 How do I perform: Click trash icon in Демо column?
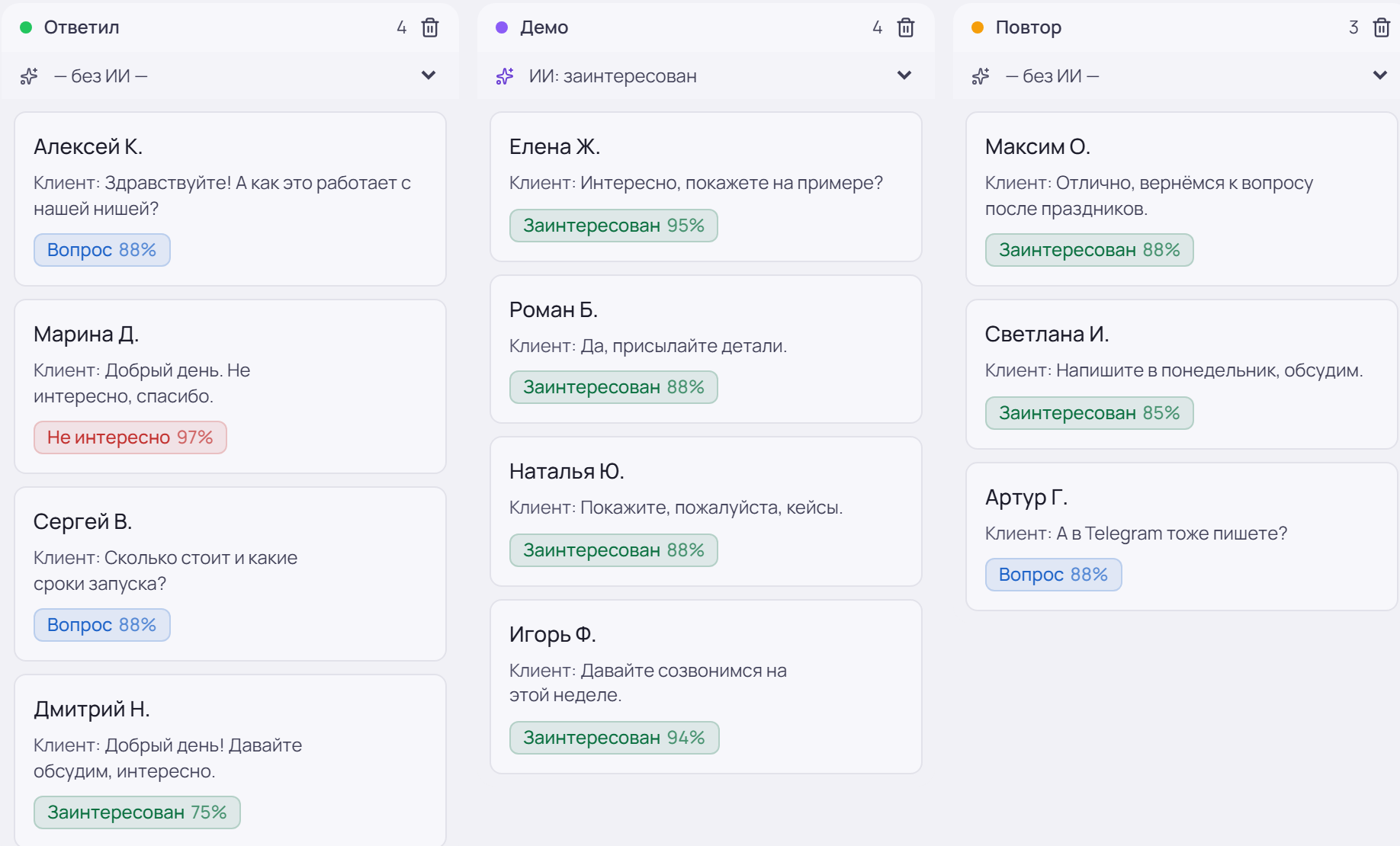[x=906, y=27]
